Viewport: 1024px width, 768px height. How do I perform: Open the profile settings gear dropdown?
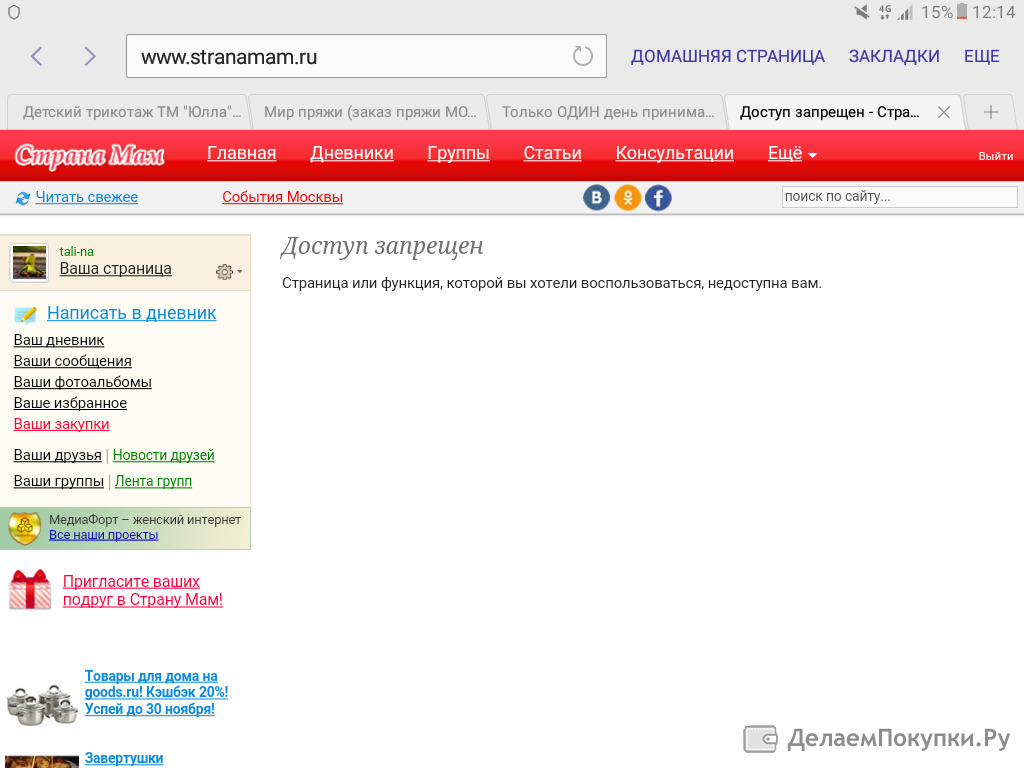point(229,272)
